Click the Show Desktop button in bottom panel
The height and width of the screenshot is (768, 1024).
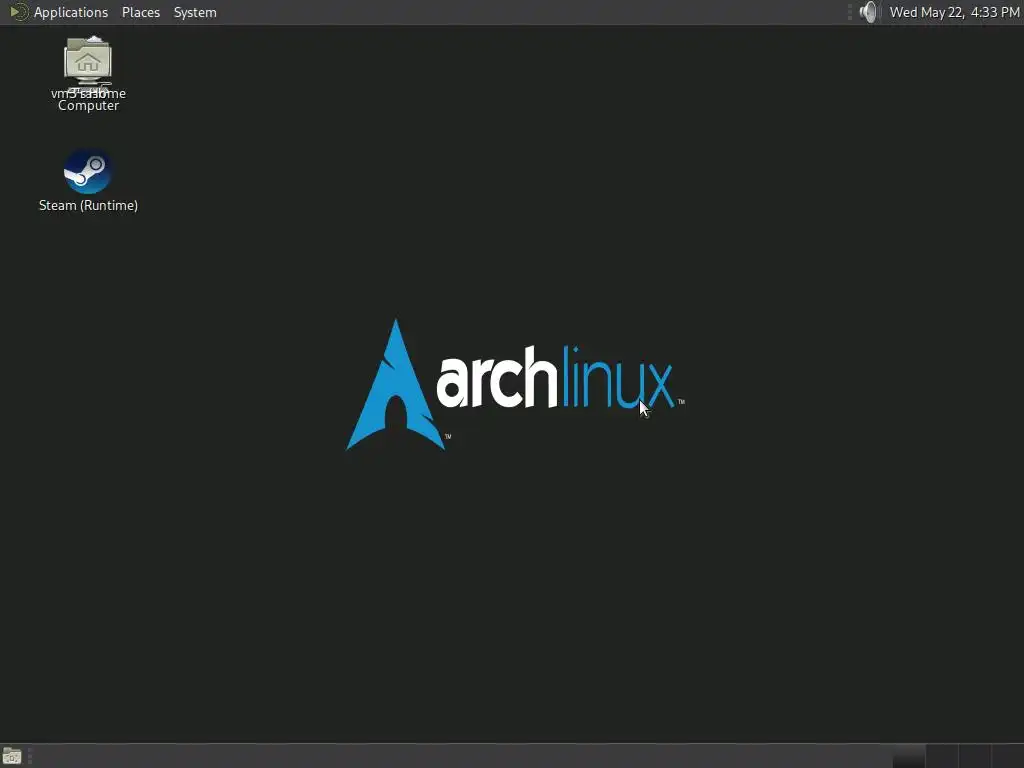pyautogui.click(x=12, y=756)
